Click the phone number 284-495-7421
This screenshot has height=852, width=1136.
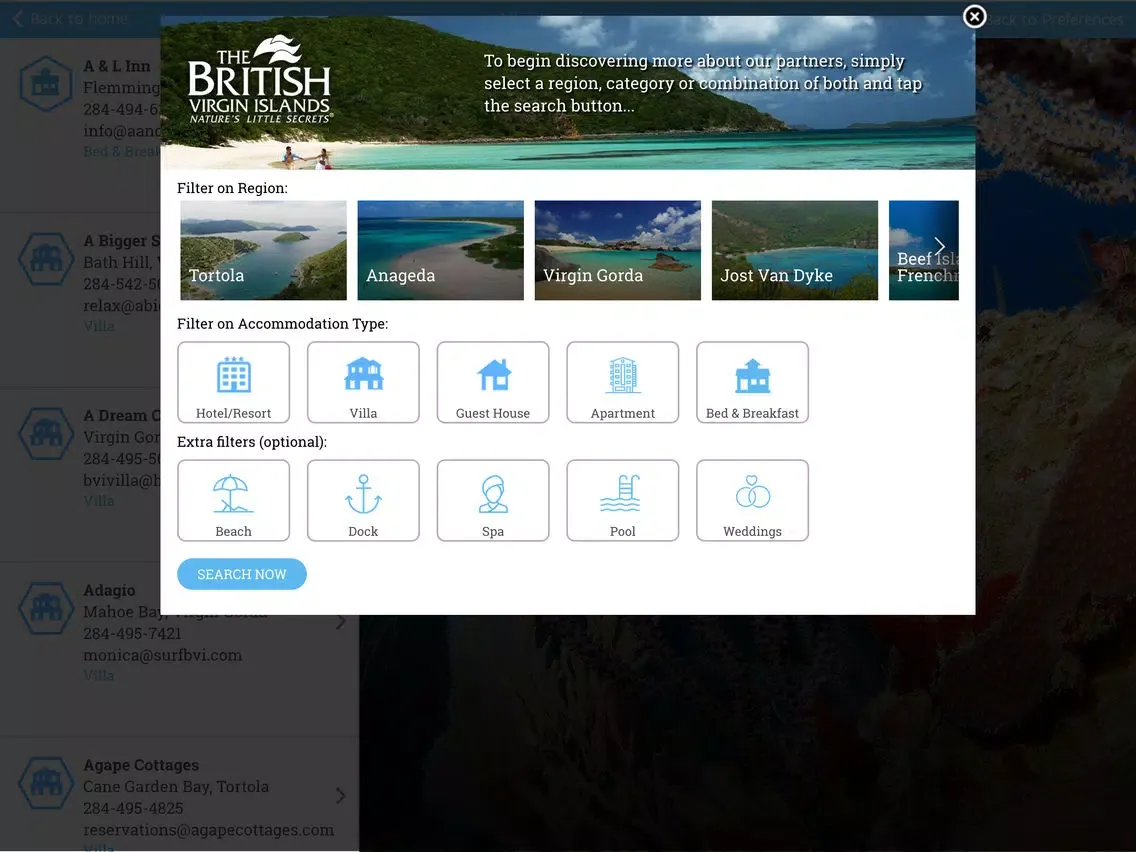[x=133, y=633]
